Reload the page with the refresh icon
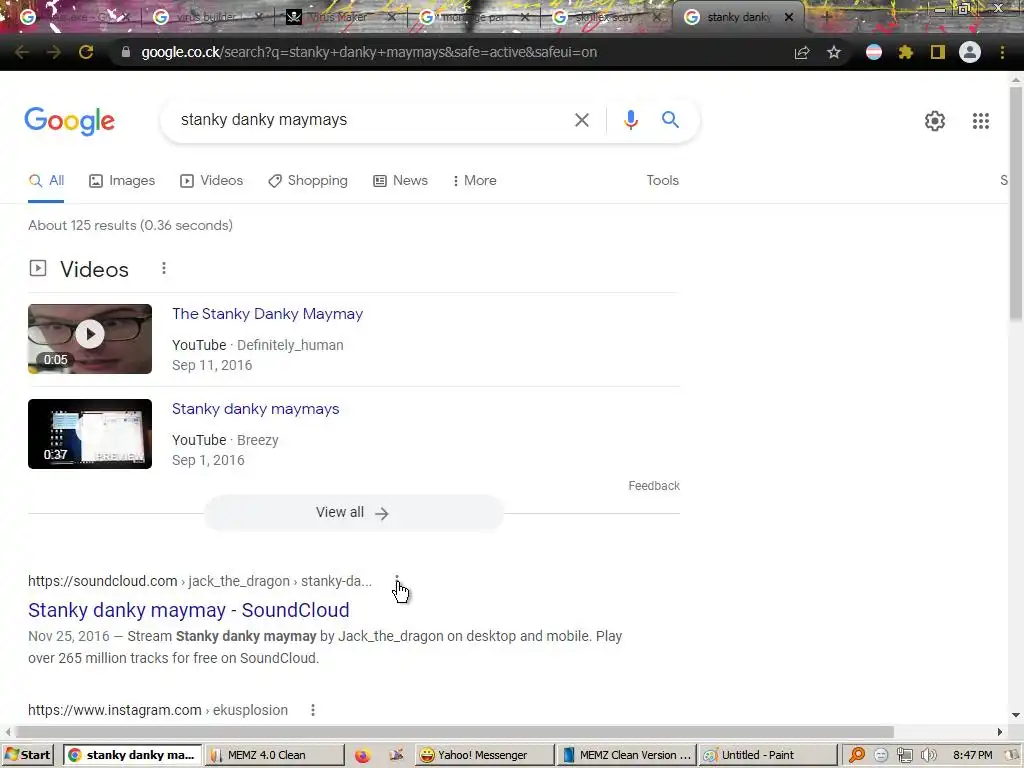The height and width of the screenshot is (768, 1024). 86,52
